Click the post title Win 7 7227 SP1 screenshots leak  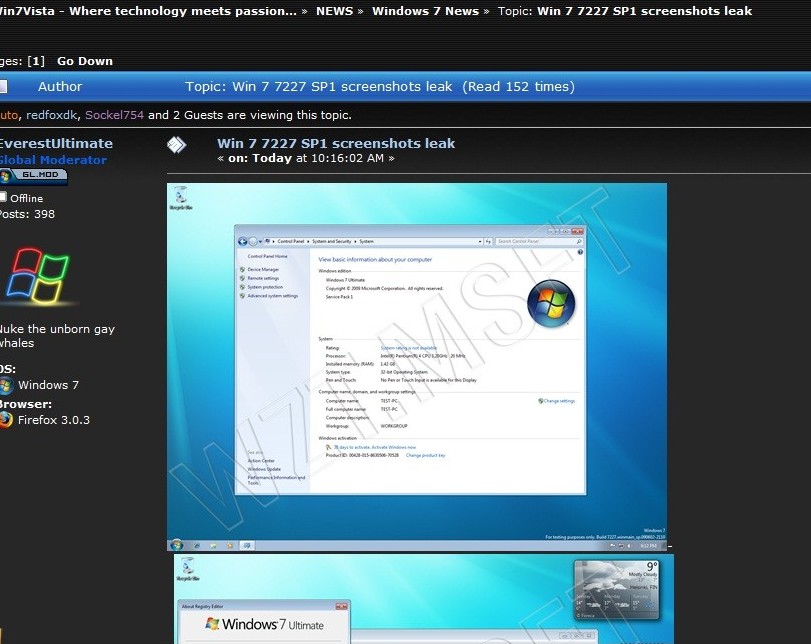(336, 143)
